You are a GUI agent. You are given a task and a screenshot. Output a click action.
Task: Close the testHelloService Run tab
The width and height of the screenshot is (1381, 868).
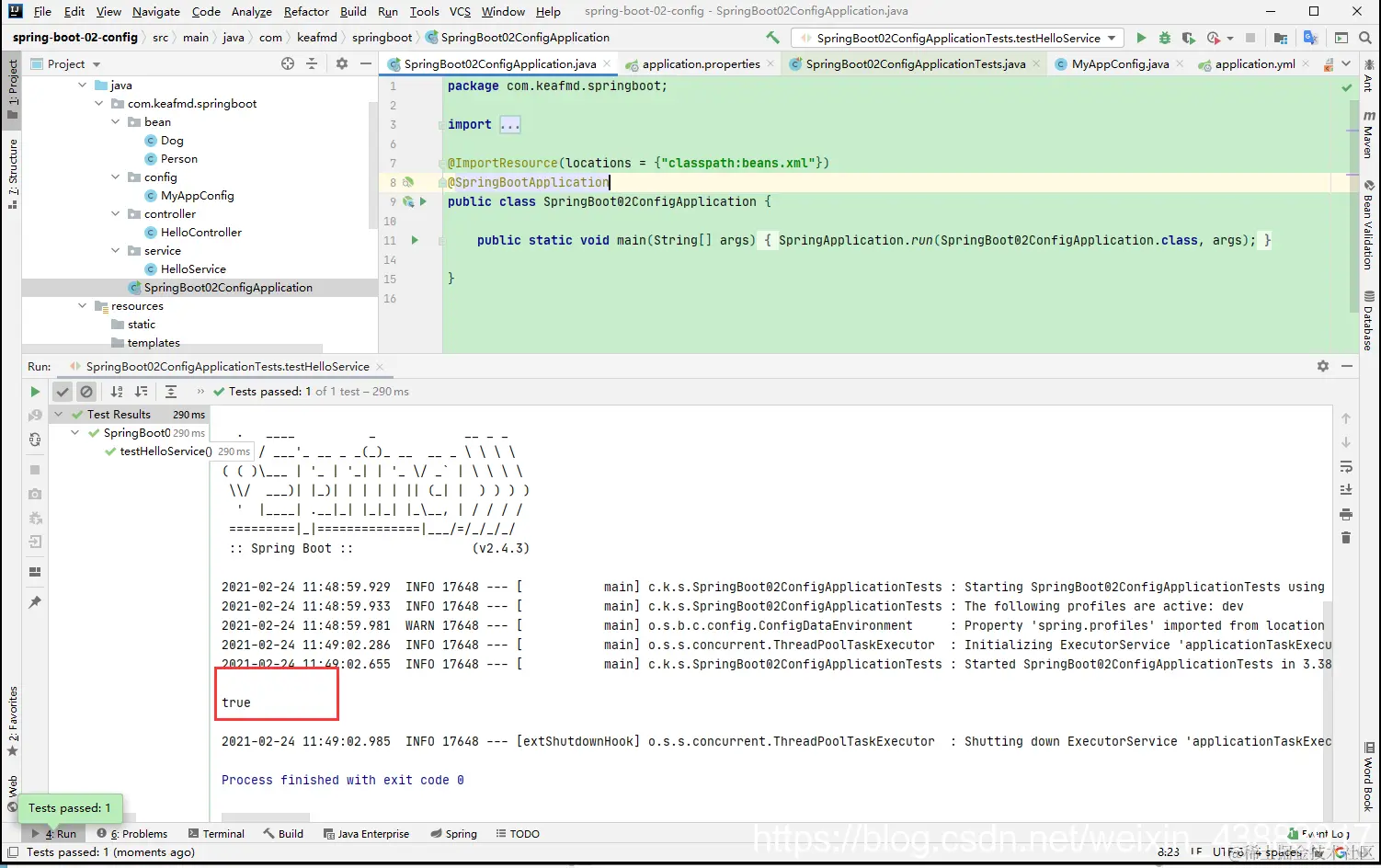[x=380, y=367]
